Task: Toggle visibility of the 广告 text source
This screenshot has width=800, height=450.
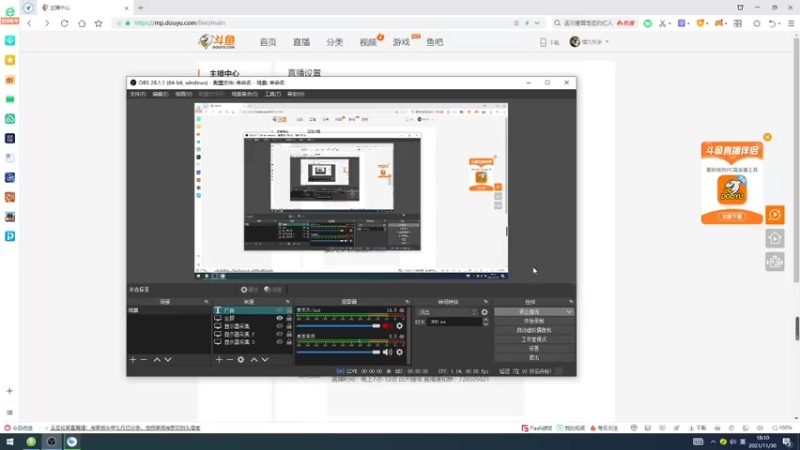Action: pyautogui.click(x=280, y=310)
